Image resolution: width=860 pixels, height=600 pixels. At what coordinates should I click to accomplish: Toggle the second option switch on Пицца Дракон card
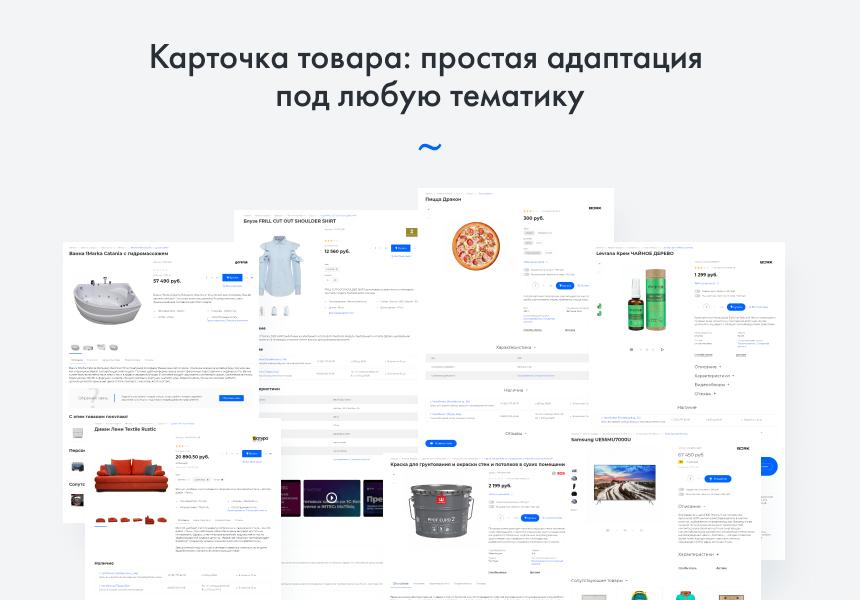click(x=525, y=274)
